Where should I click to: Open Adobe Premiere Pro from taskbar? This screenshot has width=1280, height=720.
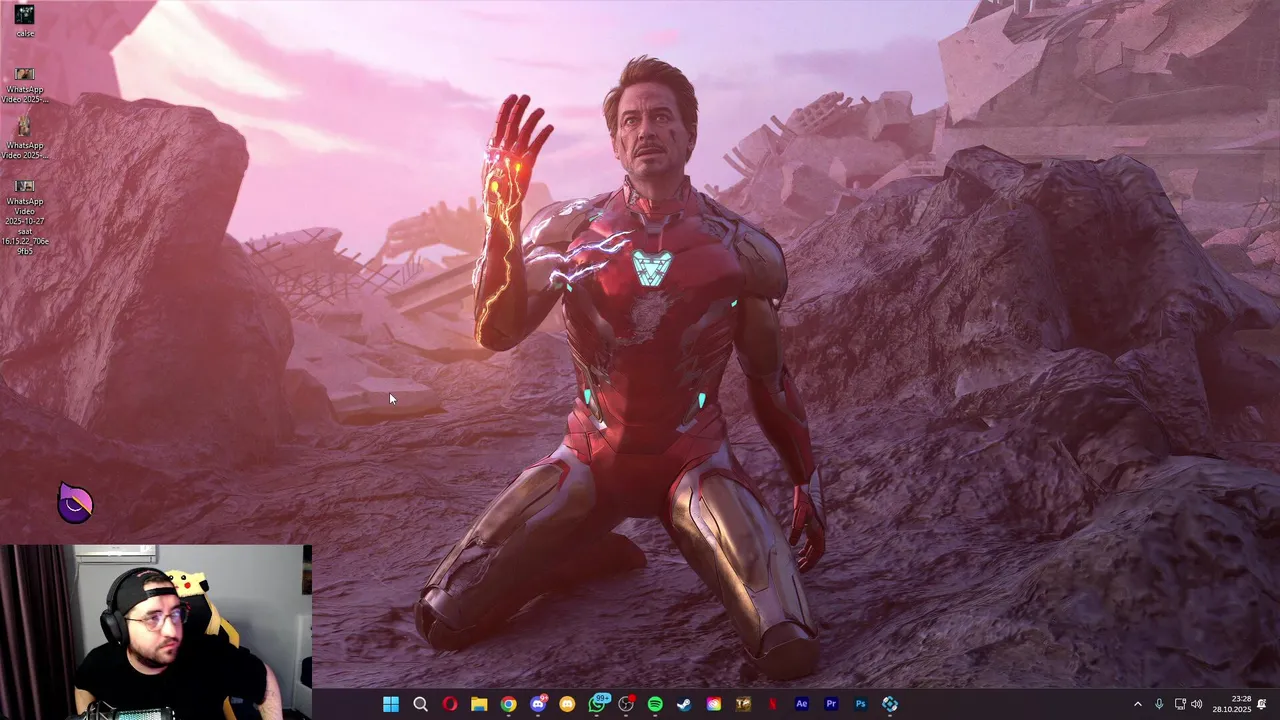point(831,704)
